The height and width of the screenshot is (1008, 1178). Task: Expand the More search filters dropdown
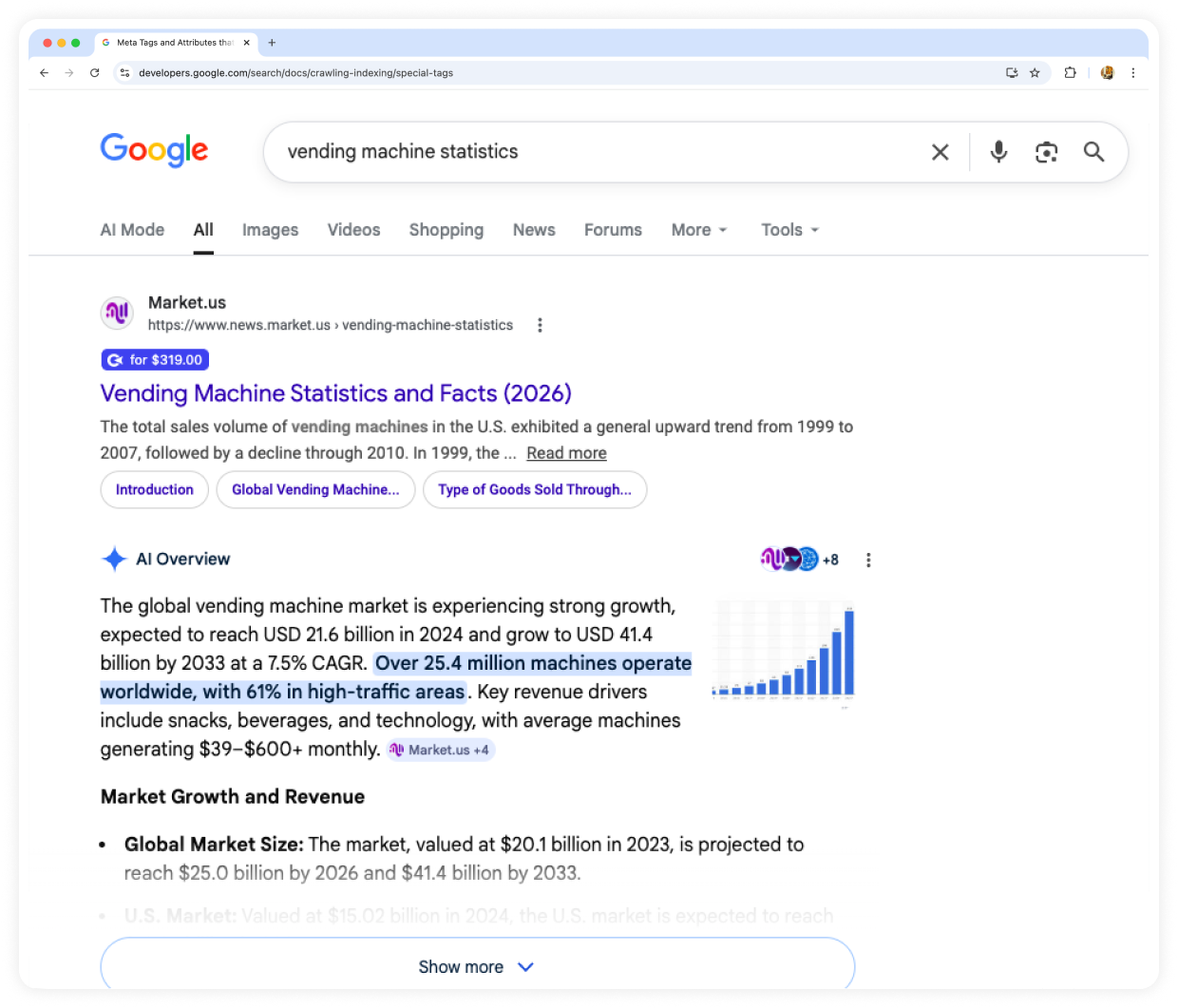click(x=699, y=230)
